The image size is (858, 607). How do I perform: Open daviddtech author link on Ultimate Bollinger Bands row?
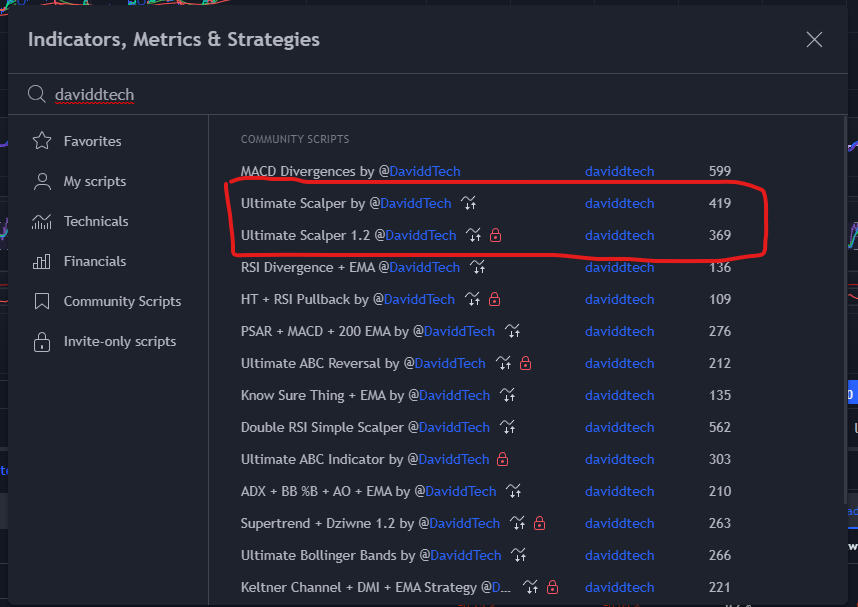pyautogui.click(x=619, y=556)
